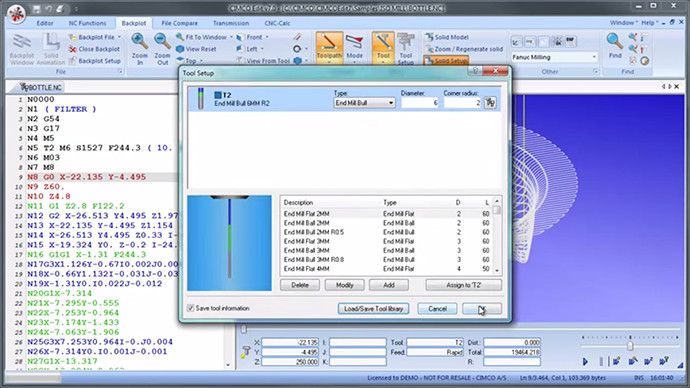Image resolution: width=690 pixels, height=388 pixels.
Task: Select the Backplot ribbon tab
Action: tap(134, 23)
